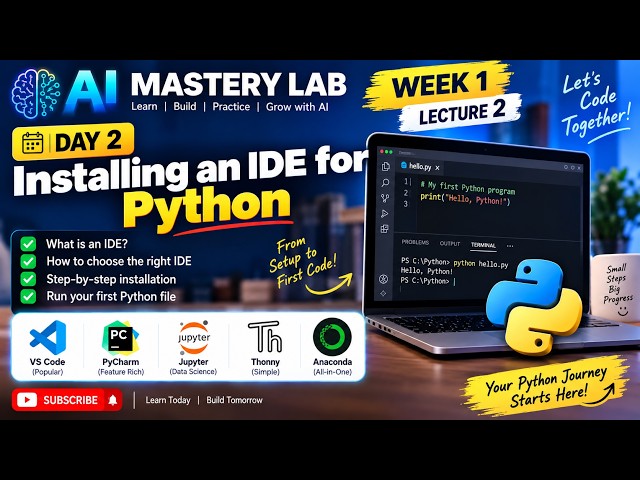Open the panel's three-dots overflow menu
This screenshot has width=640, height=480.
click(510, 246)
